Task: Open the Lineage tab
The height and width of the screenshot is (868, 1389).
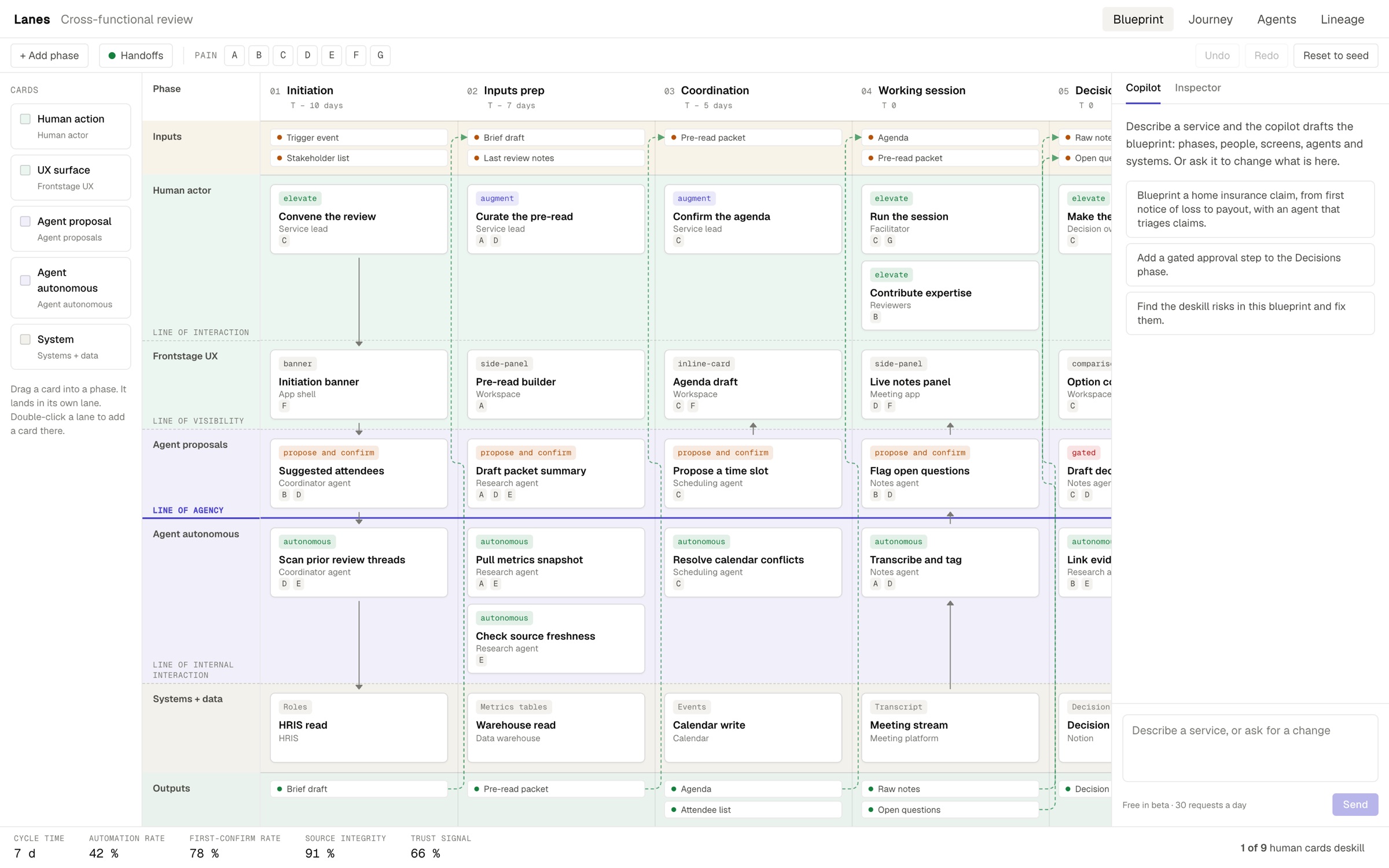Action: point(1342,19)
